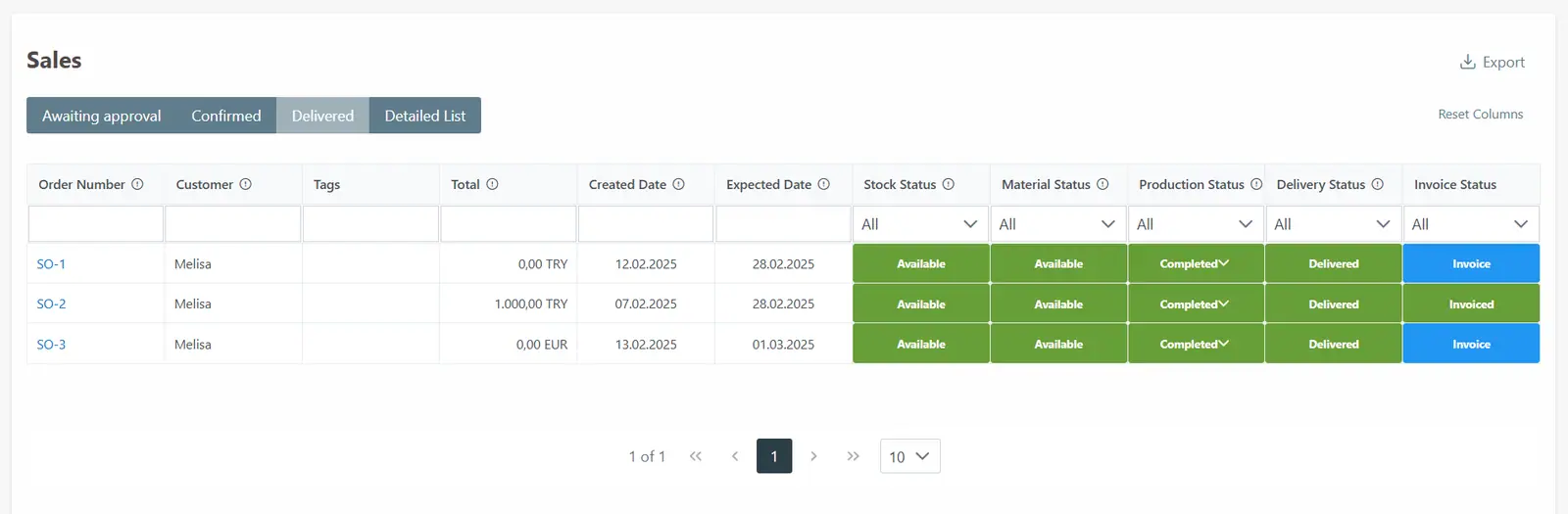This screenshot has height=514, width=1568.
Task: Click Melisa customer in SO-3 row
Action: click(193, 345)
